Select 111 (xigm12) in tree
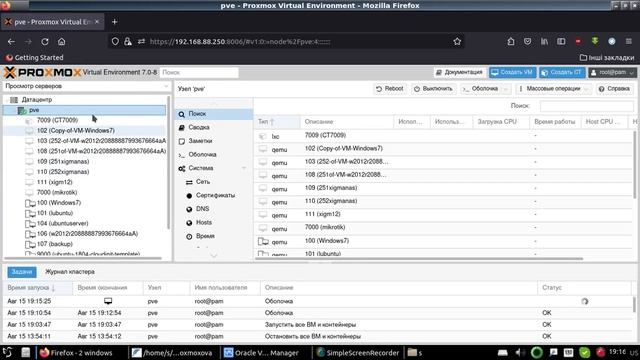Viewport: 640px width, 360px height. pyautogui.click(x=54, y=182)
